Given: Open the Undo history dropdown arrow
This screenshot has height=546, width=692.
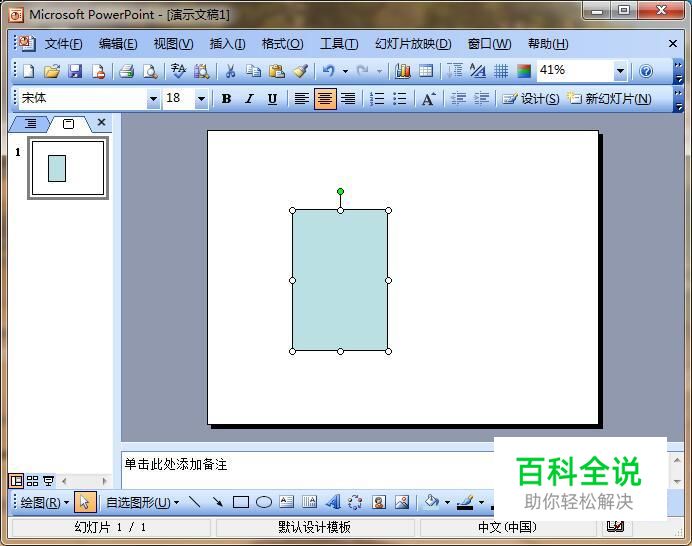Looking at the screenshot, I should coord(345,71).
